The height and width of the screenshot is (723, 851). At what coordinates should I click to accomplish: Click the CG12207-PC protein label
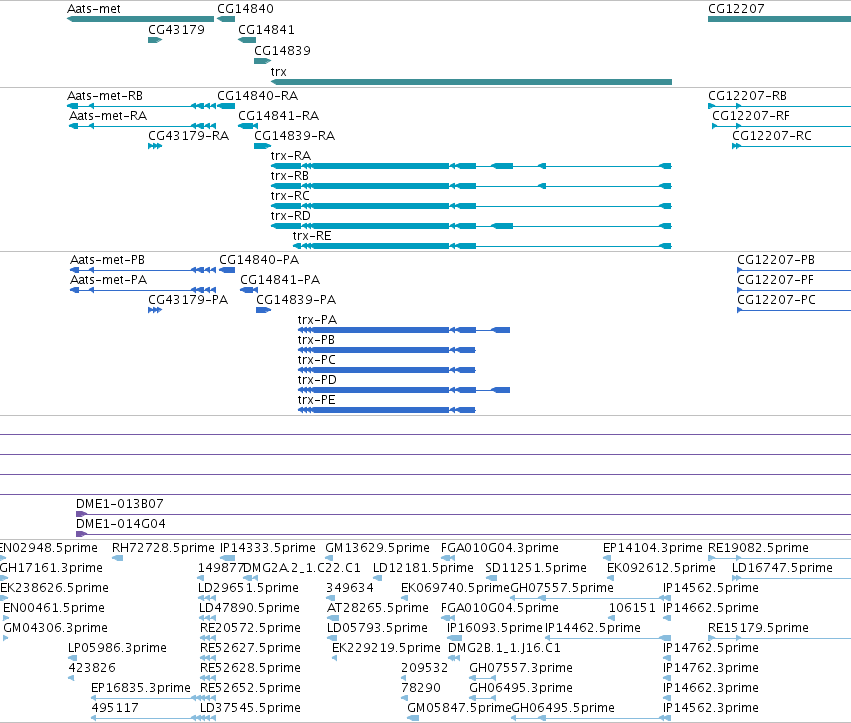point(776,300)
